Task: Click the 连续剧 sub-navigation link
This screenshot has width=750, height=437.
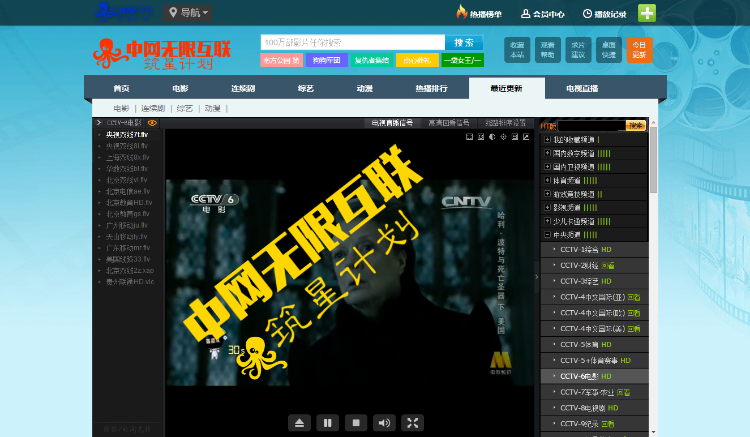Action: tap(153, 109)
